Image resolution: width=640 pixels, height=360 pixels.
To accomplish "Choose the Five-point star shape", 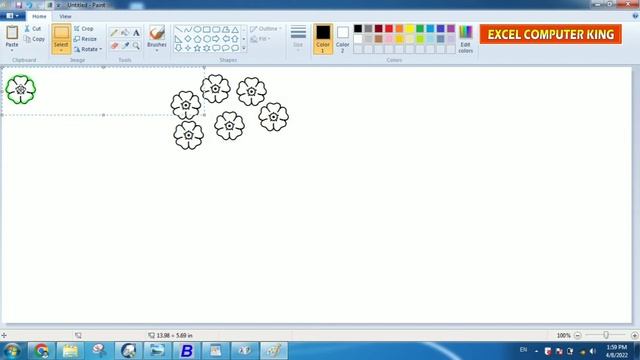I will click(x=197, y=48).
